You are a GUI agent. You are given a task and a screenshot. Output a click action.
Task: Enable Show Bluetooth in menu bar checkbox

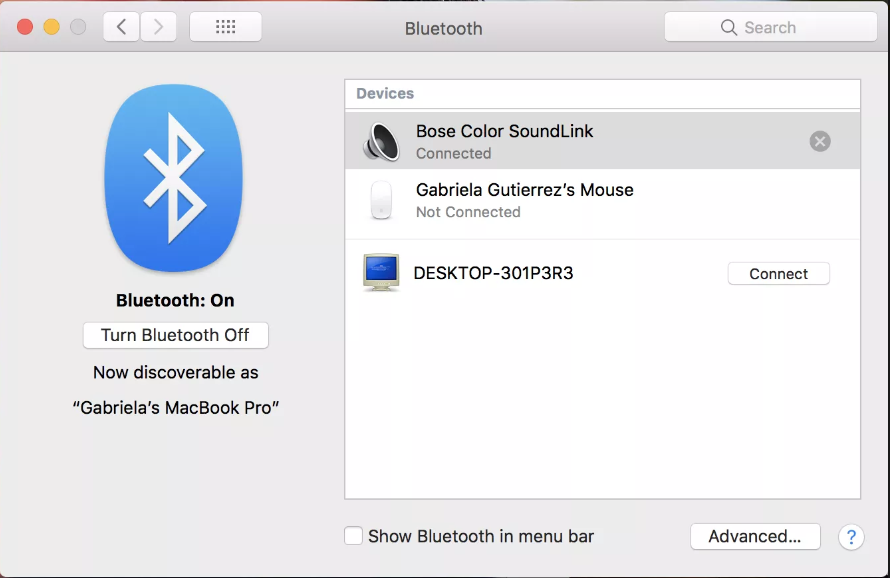[x=353, y=536]
